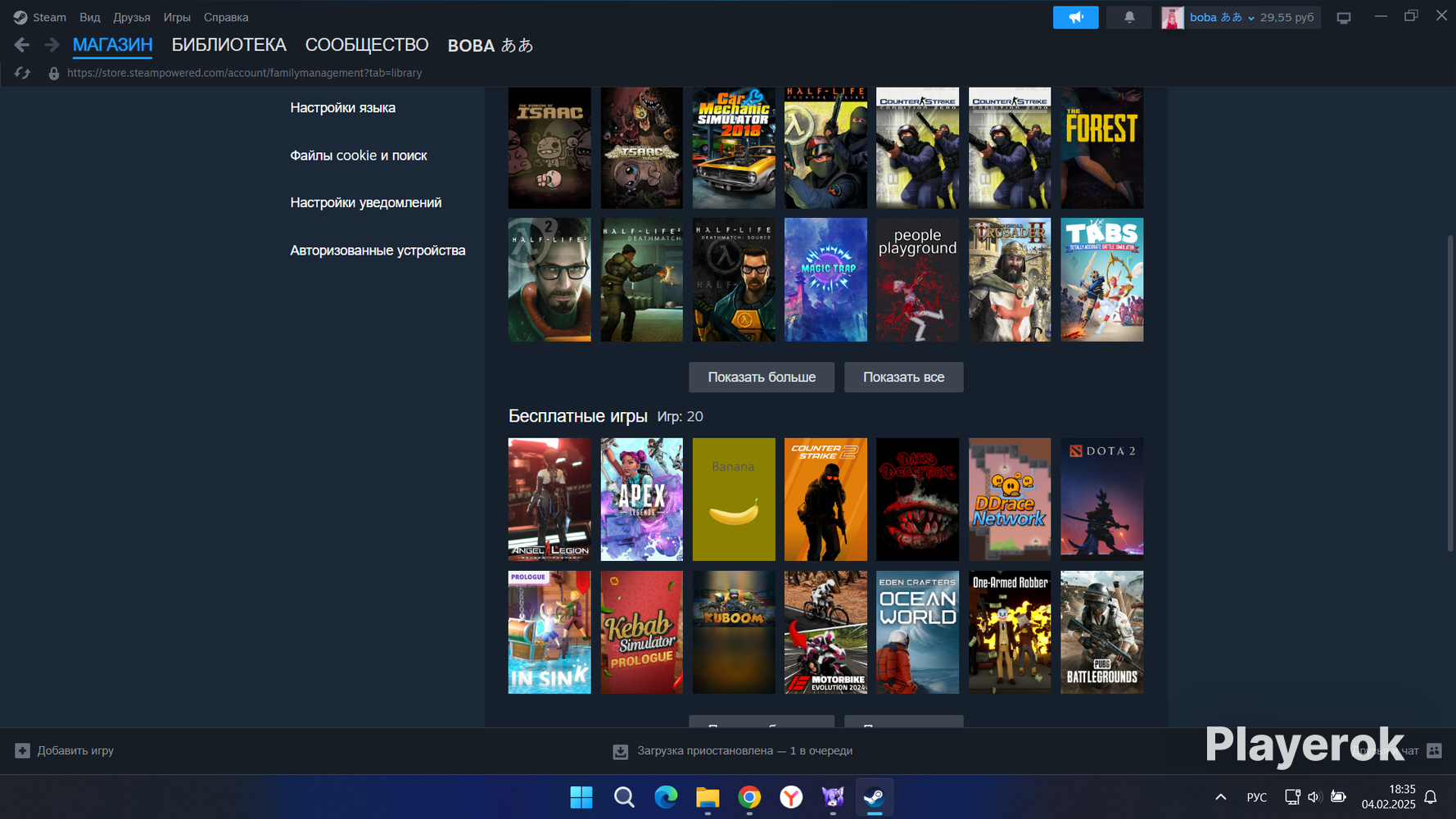Open downloads via the download icon
The height and width of the screenshot is (819, 1456).
(621, 751)
